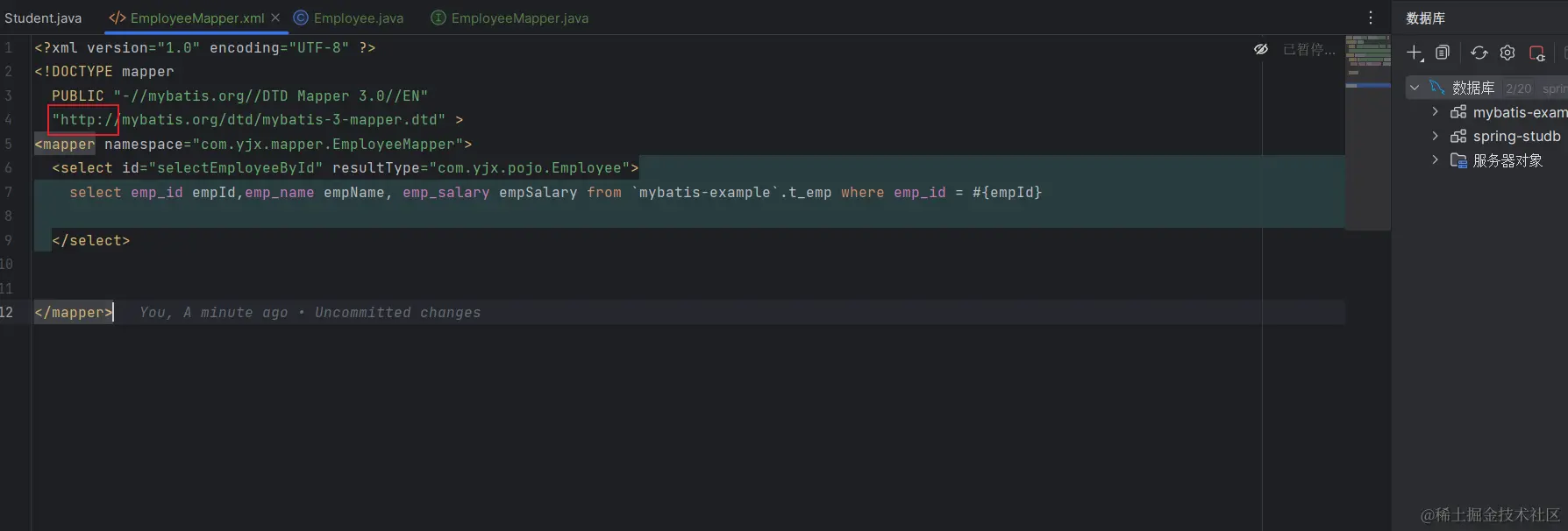Image resolution: width=1568 pixels, height=531 pixels.
Task: Open the Student.java editor tab
Action: click(x=43, y=18)
